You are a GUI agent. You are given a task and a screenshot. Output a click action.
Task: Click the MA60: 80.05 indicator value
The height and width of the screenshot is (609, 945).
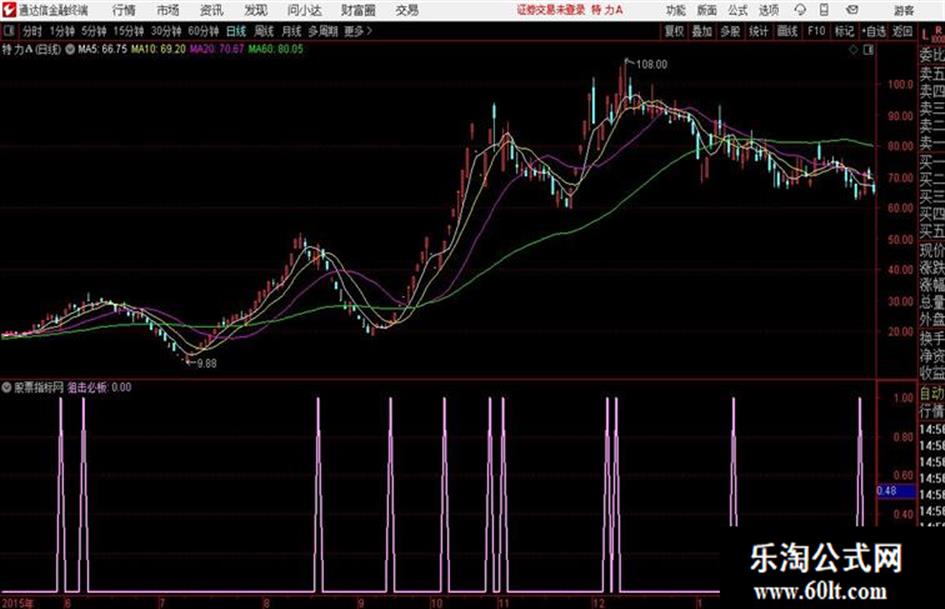coord(275,49)
